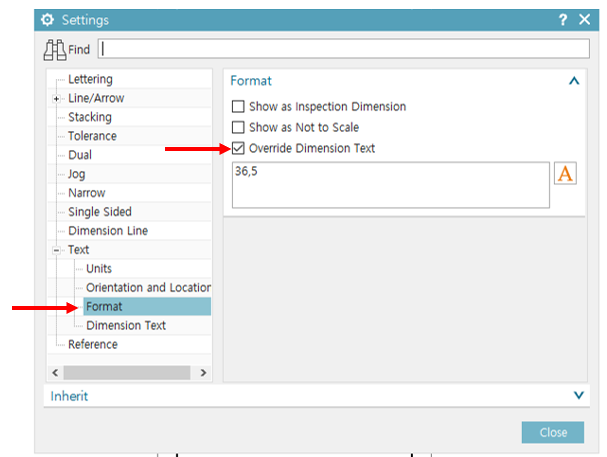
Task: Click the override text box containing 36,5
Action: [390, 185]
